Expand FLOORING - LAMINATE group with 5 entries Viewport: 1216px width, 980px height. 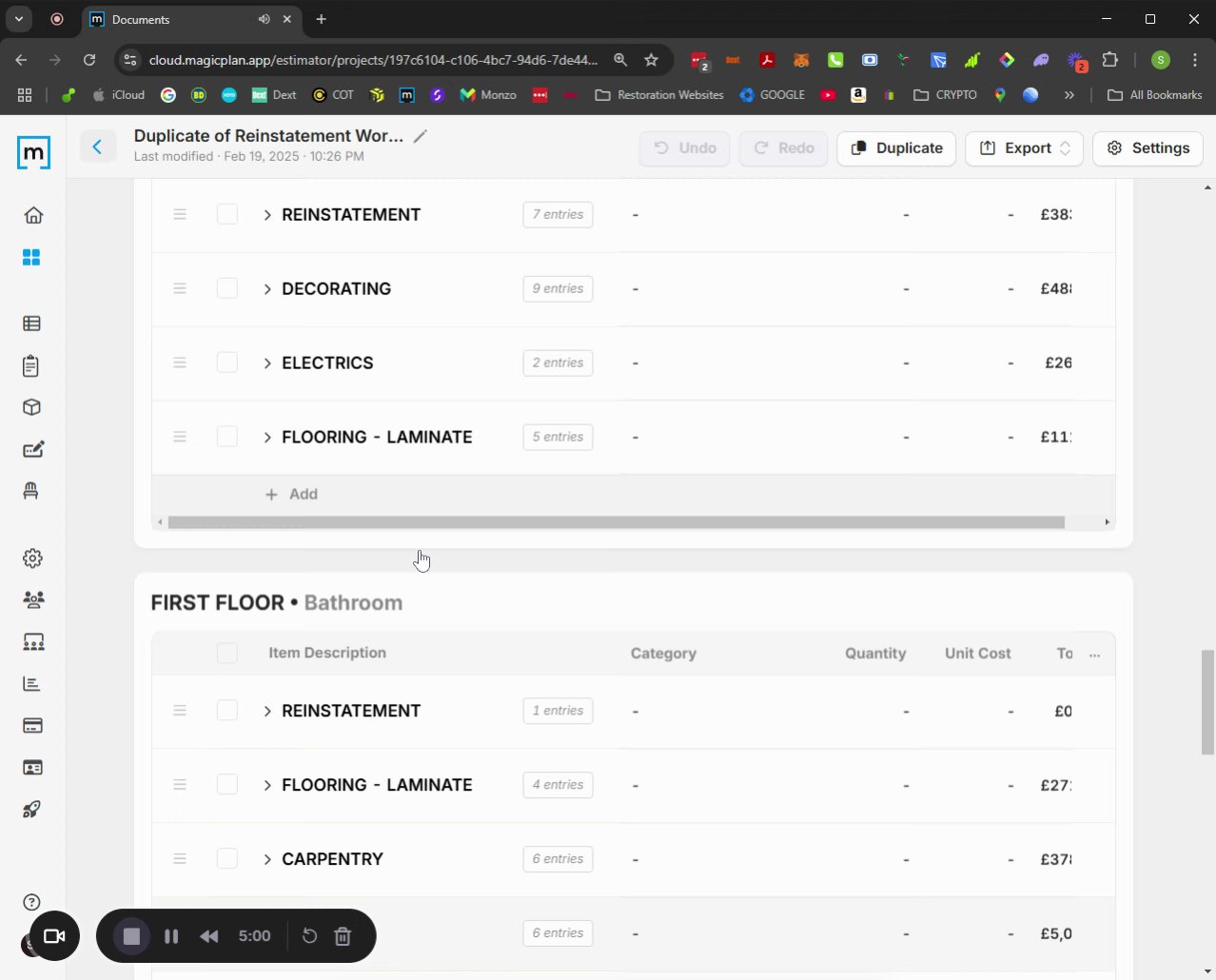(x=267, y=438)
